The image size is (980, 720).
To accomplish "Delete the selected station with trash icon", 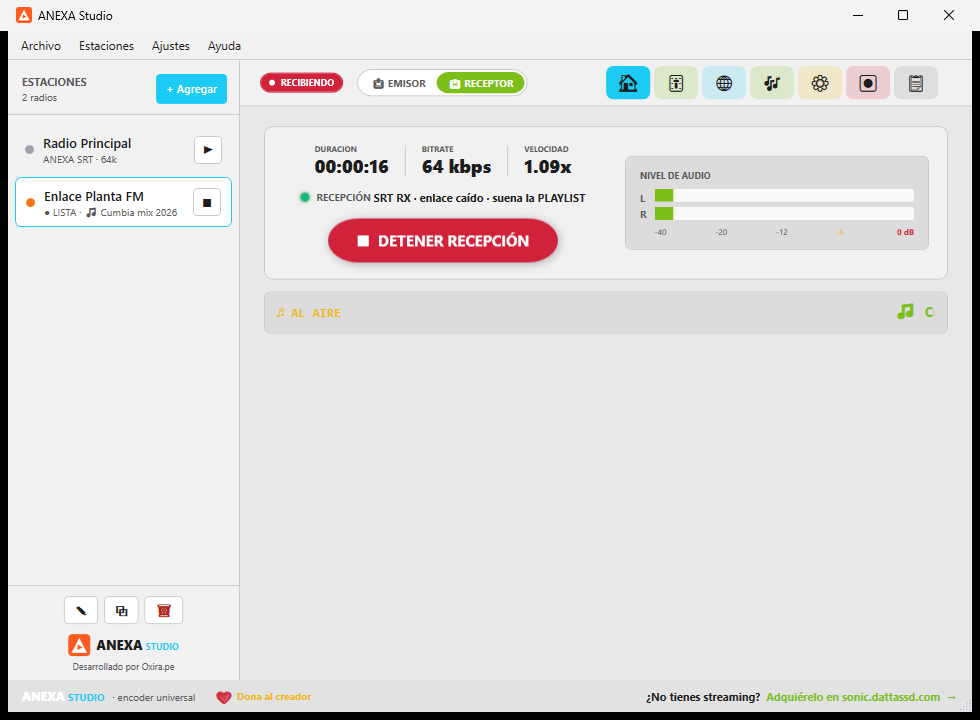I will click(164, 611).
